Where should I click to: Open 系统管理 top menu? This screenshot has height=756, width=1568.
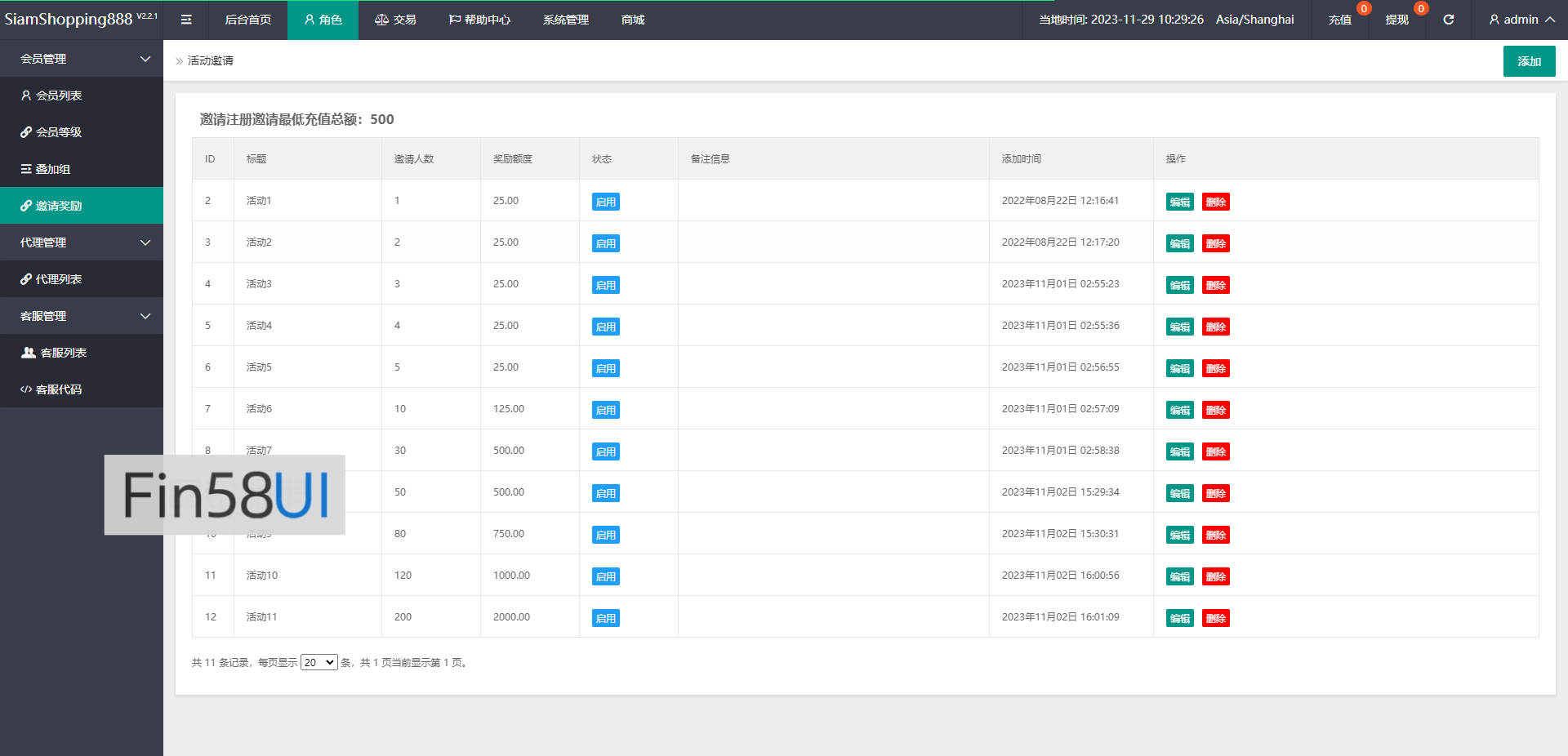coord(566,20)
